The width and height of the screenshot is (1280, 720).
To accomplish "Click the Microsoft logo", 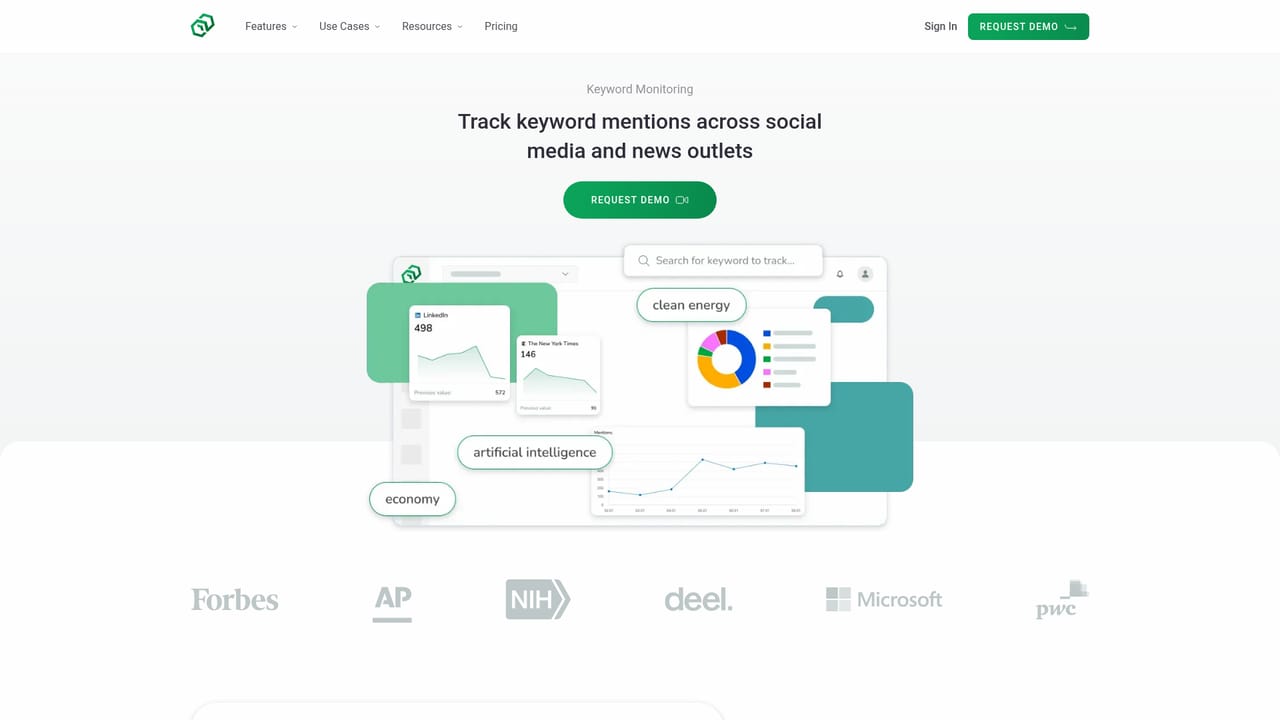I will tap(884, 599).
